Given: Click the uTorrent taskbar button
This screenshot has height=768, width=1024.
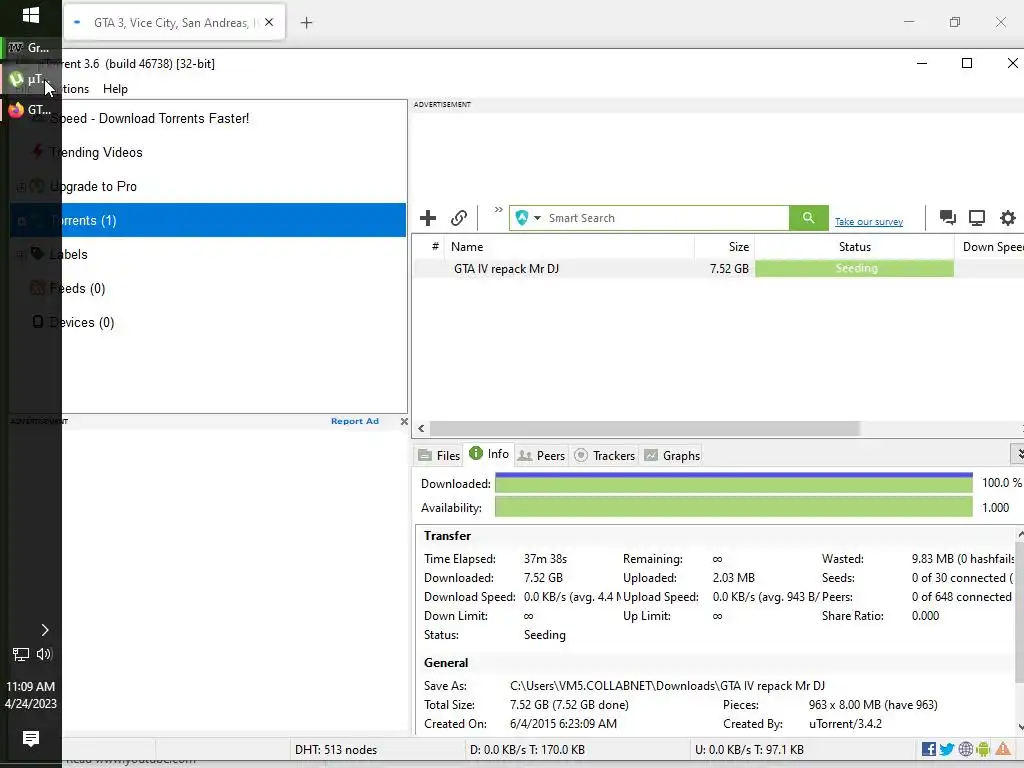Looking at the screenshot, I should click(31, 79).
